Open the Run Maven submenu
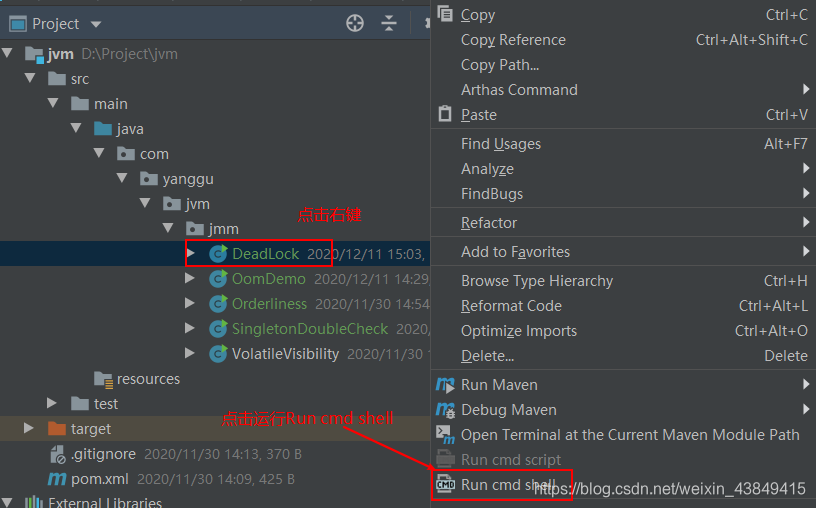 coord(623,385)
